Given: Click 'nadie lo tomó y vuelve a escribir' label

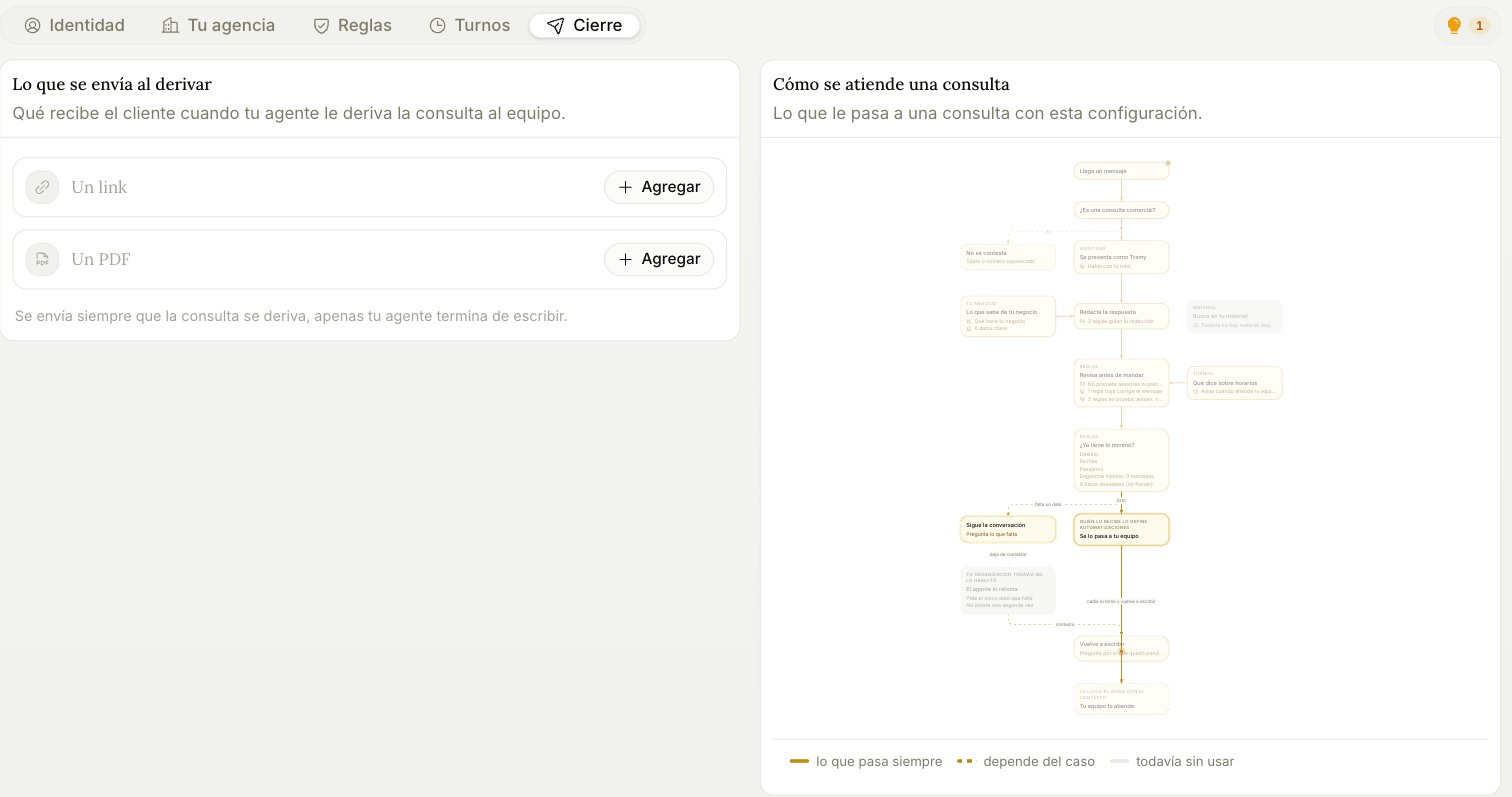Looking at the screenshot, I should tap(1121, 601).
